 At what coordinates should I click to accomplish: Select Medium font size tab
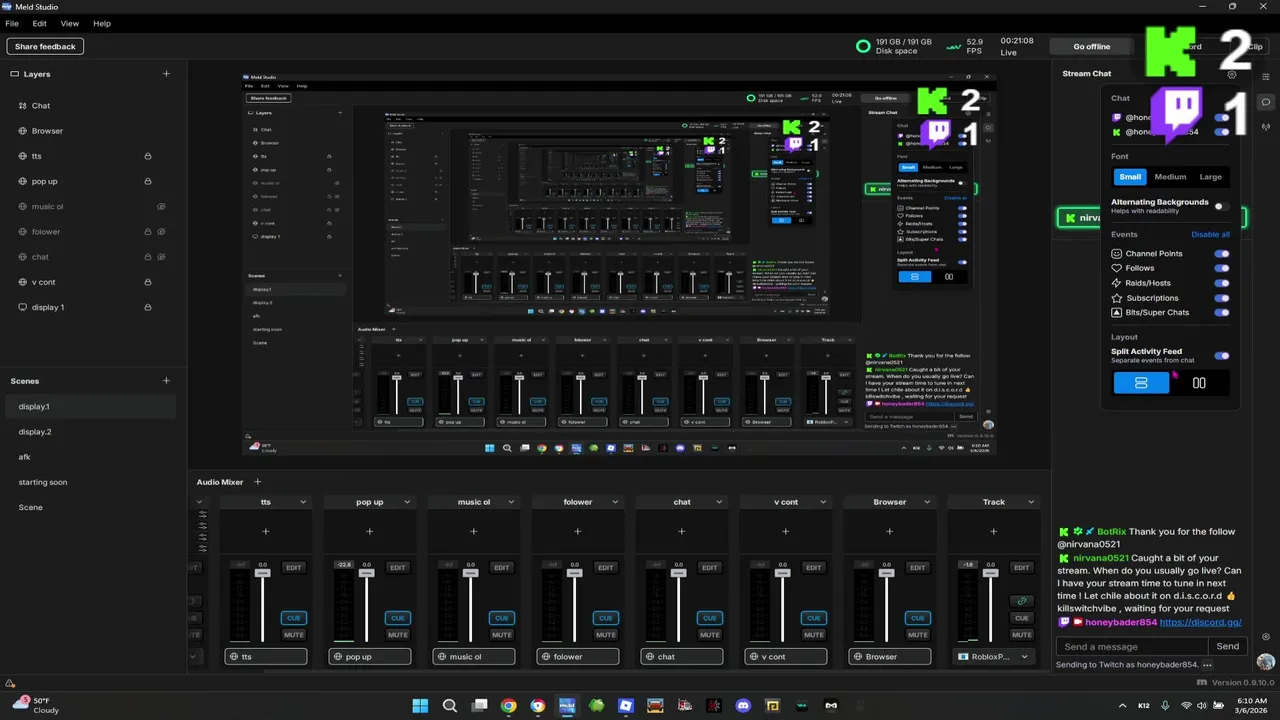(x=1170, y=177)
